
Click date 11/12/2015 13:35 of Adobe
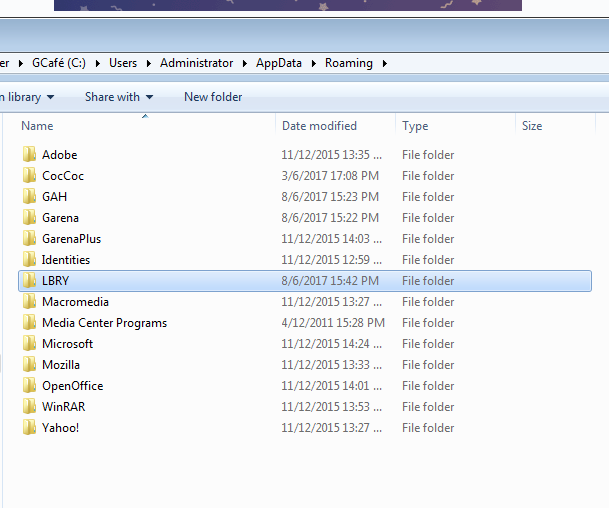pos(331,155)
